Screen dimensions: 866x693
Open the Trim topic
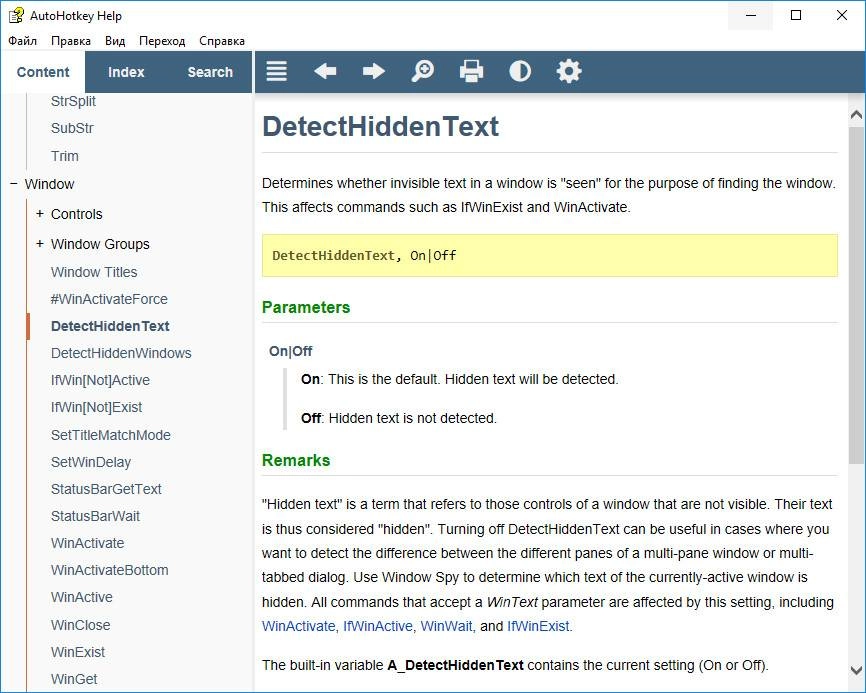coord(65,156)
